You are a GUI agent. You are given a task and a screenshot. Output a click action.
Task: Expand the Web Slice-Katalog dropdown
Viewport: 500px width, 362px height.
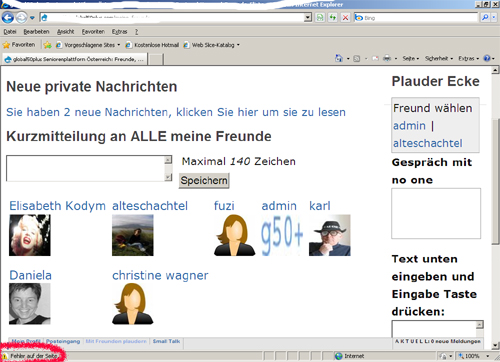tap(238, 45)
